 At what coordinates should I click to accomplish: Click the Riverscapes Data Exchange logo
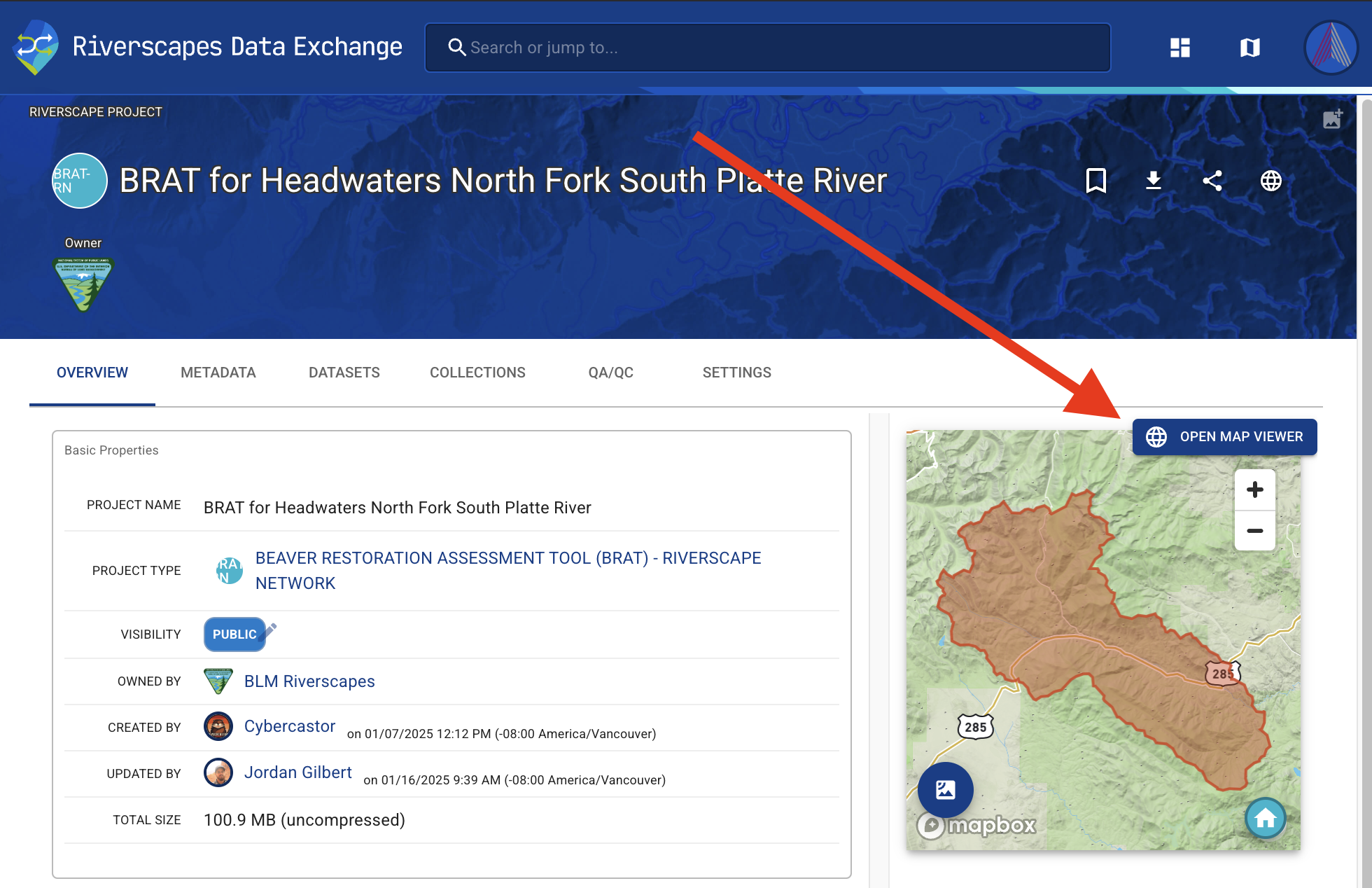36,47
